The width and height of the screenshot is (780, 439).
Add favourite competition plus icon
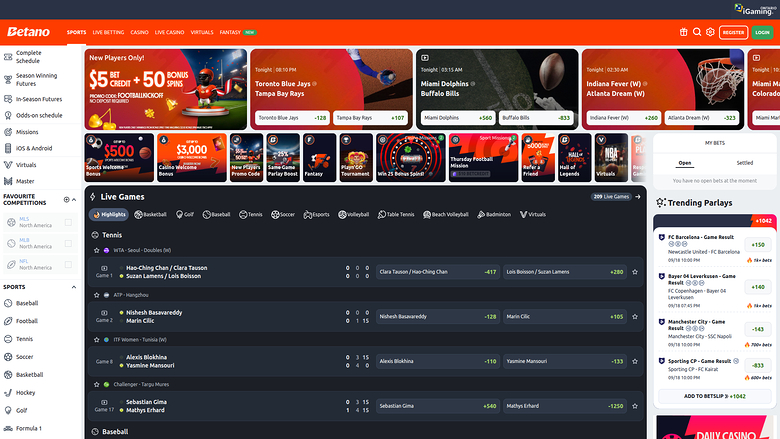66,199
